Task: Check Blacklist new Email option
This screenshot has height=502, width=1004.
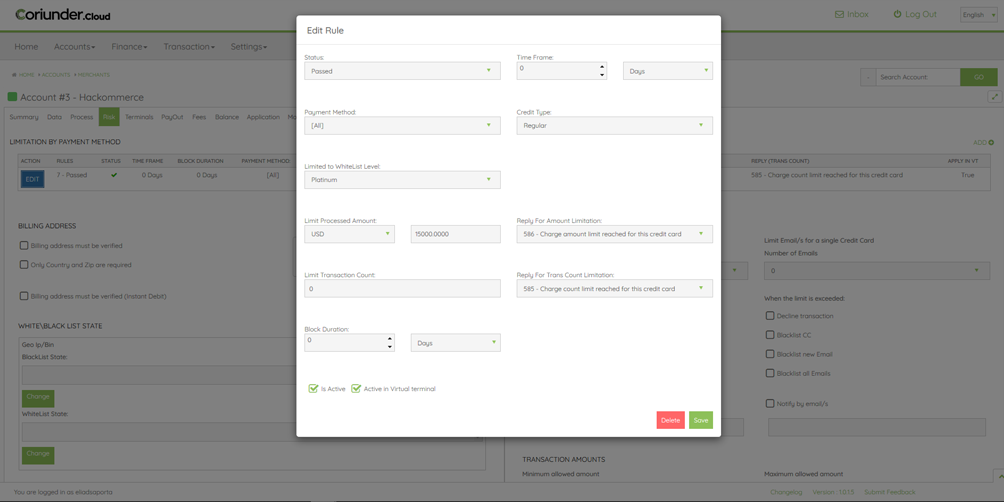Action: click(x=770, y=354)
